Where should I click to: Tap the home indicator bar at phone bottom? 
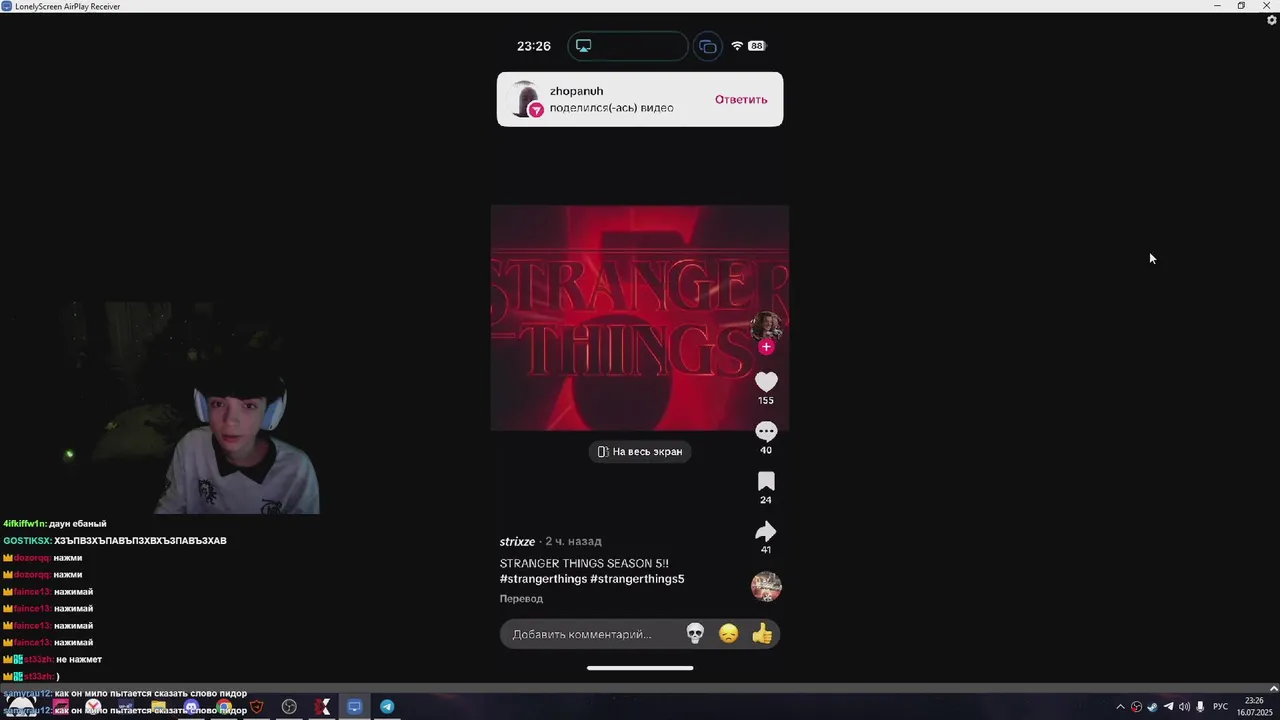point(640,668)
